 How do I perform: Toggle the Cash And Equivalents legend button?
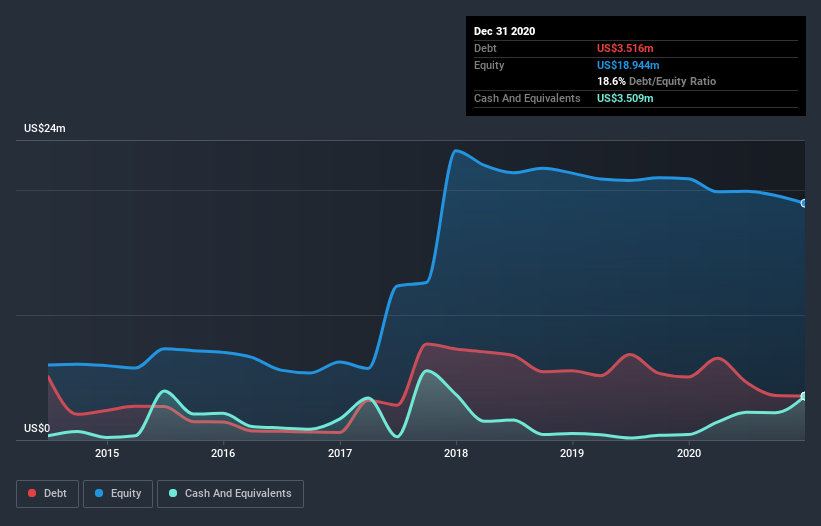tap(230, 494)
